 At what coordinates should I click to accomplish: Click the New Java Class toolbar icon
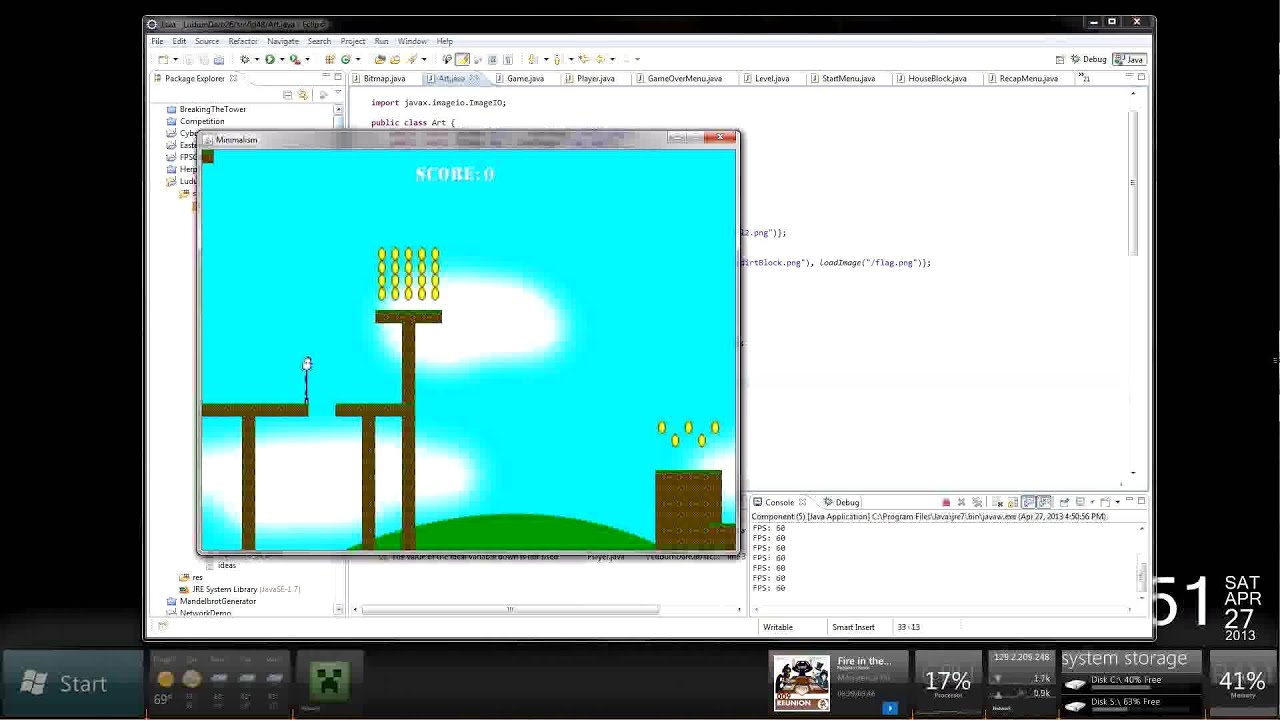click(345, 59)
